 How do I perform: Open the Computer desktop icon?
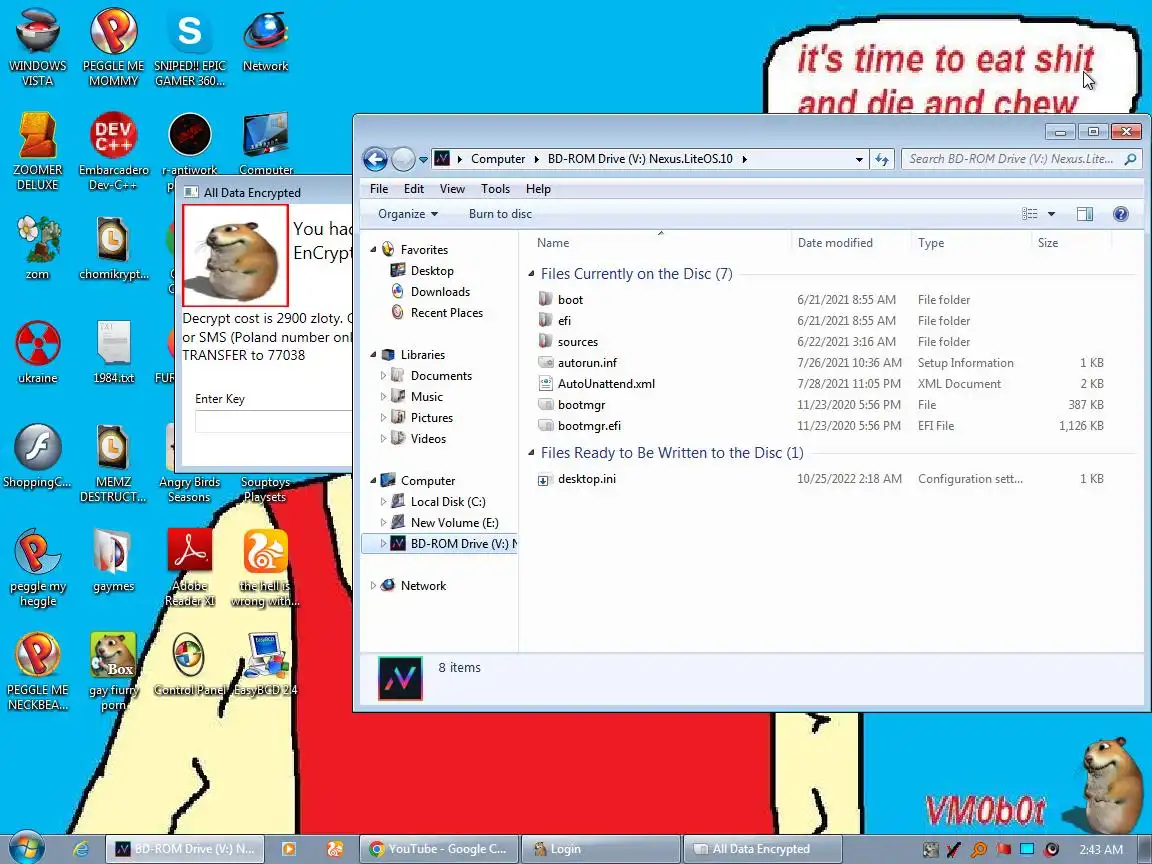point(265,144)
